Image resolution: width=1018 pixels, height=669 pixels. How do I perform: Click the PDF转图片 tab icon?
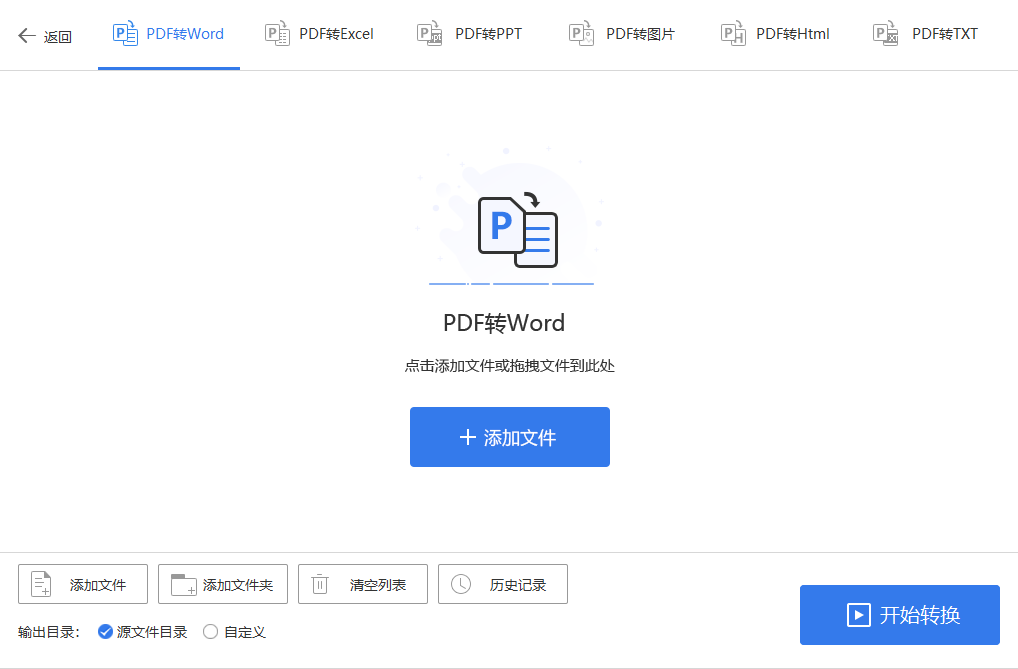tap(581, 33)
